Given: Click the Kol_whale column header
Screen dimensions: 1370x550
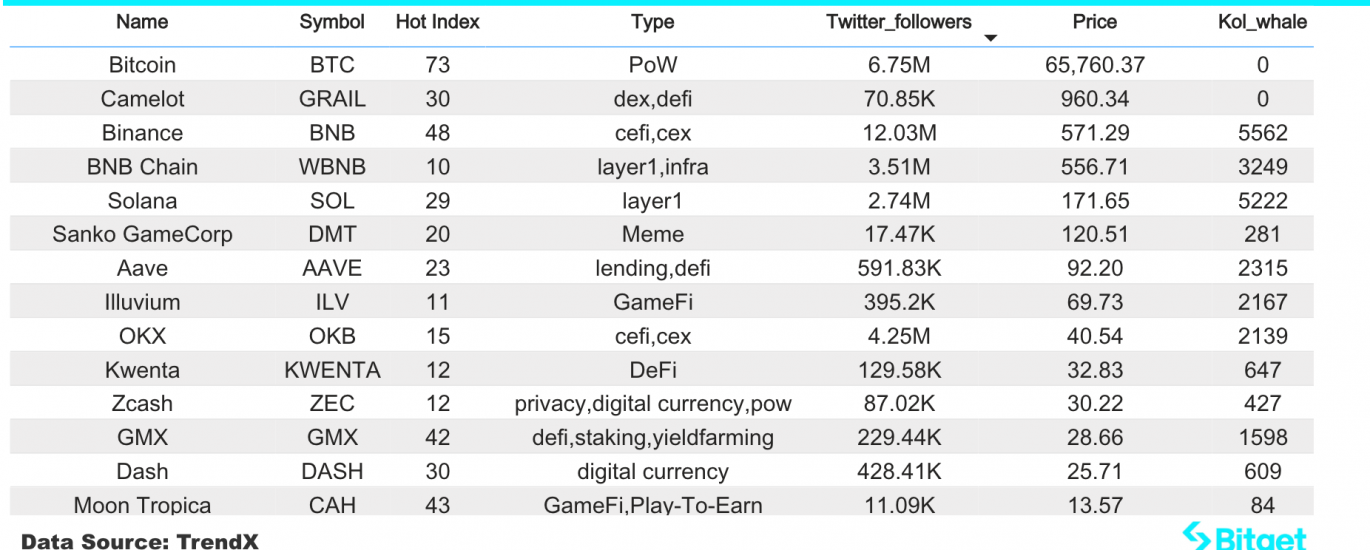Looking at the screenshot, I should point(1262,21).
